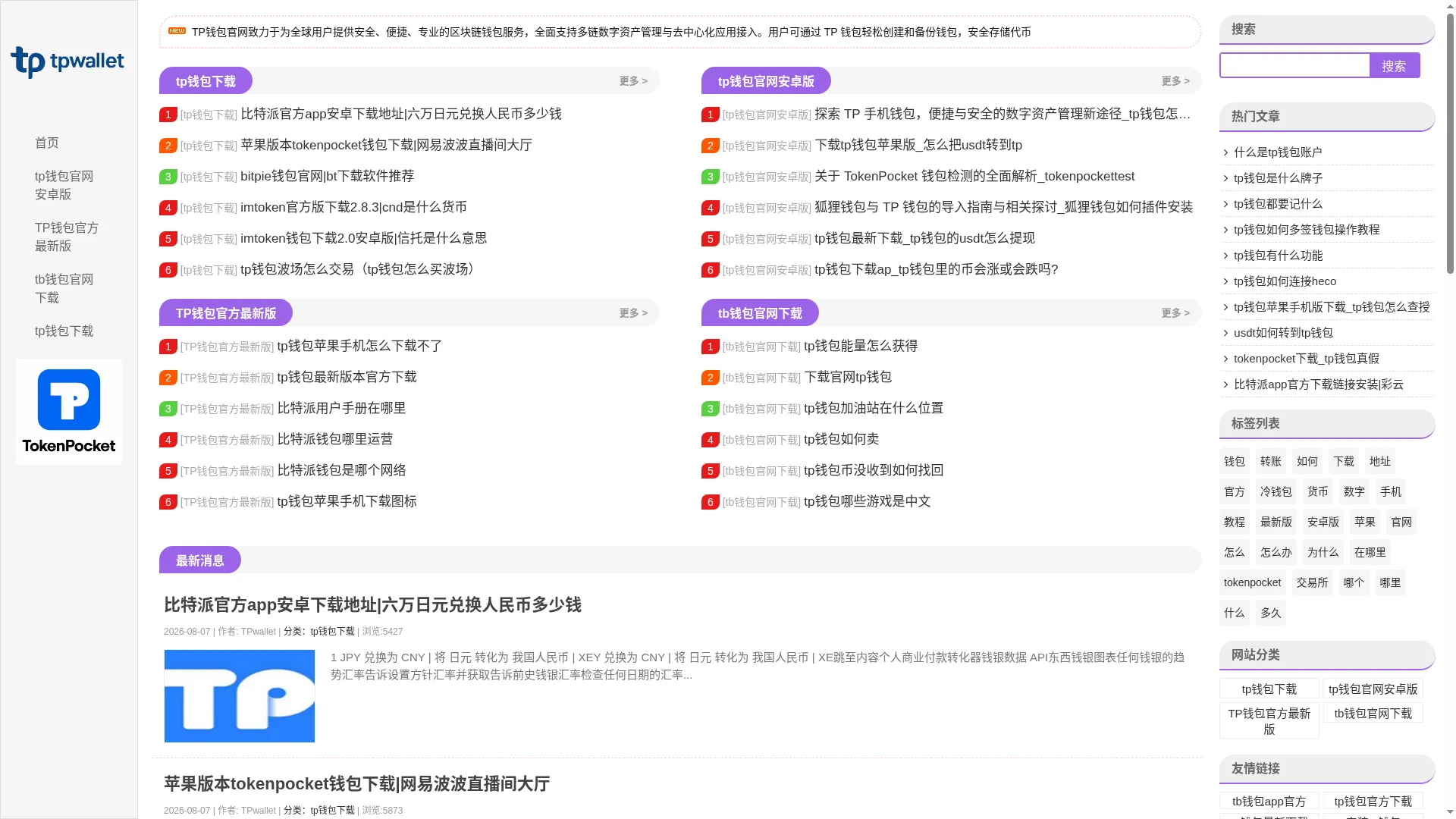Select the tokenpocket tag
This screenshot has width=1456, height=819.
pos(1252,582)
